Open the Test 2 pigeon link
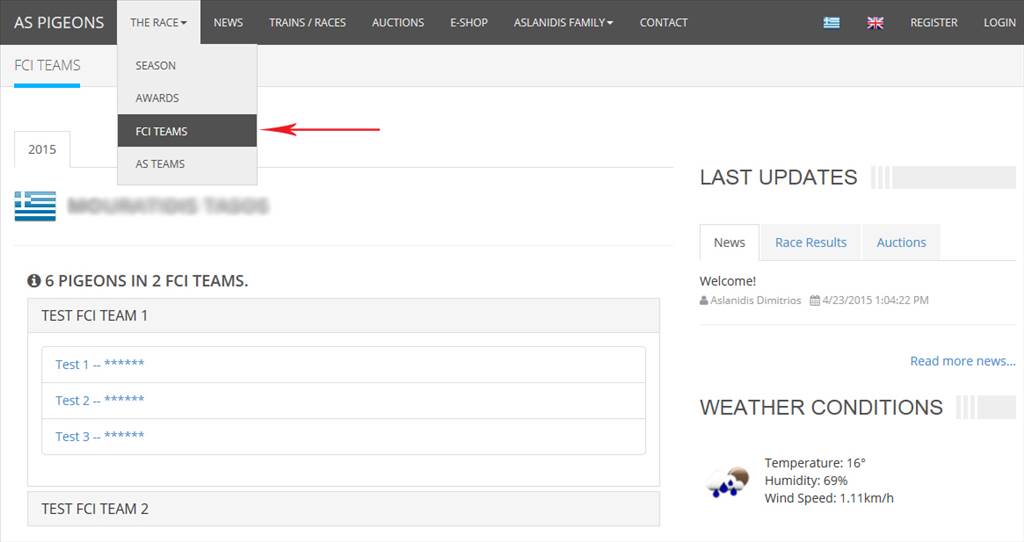 click(99, 400)
